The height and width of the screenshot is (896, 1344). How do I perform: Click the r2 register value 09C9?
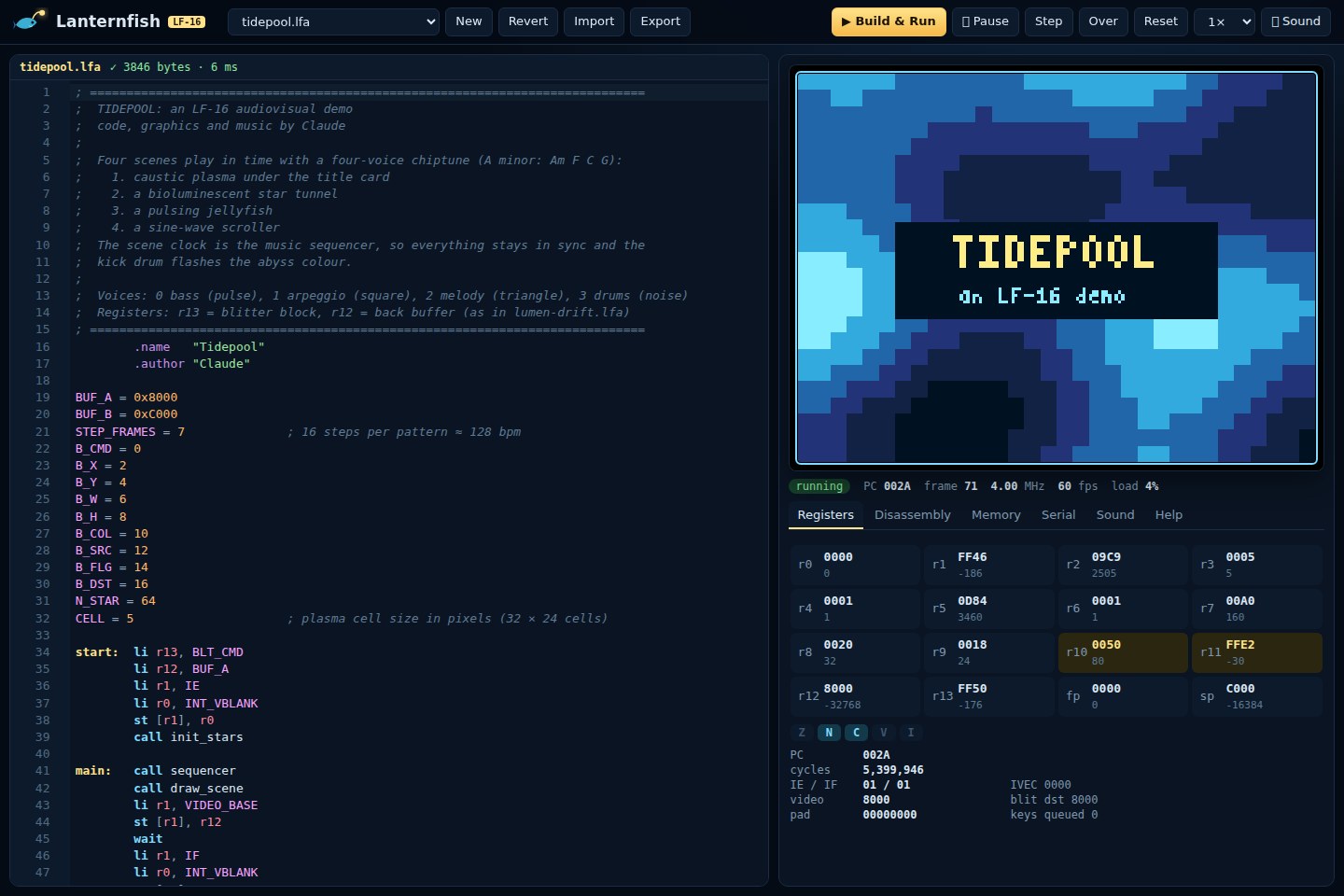[1106, 557]
